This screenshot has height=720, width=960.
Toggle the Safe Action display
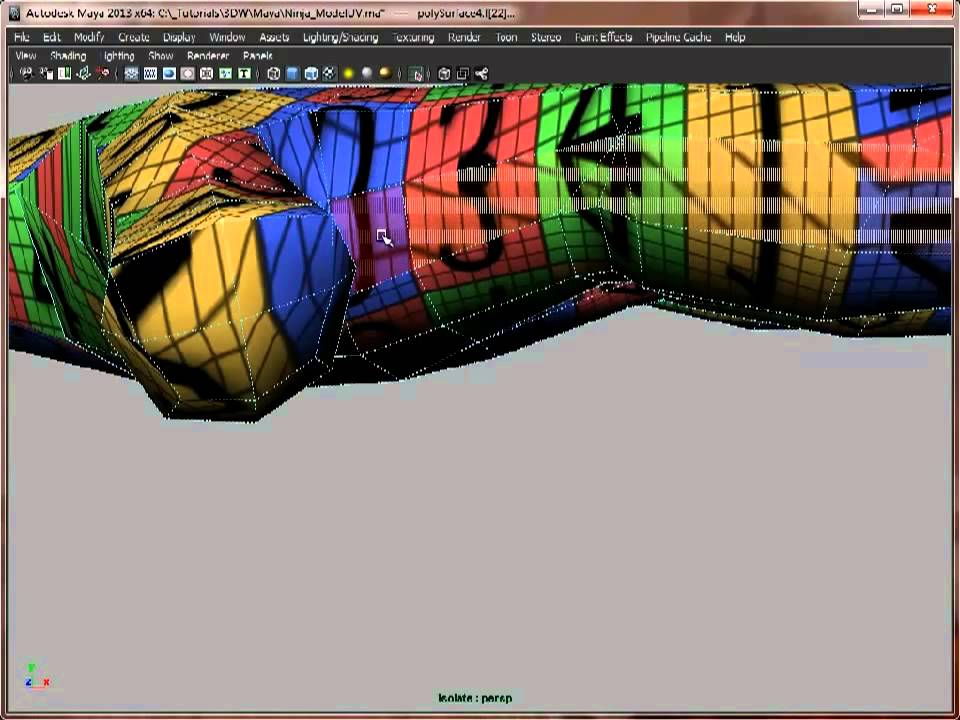click(x=225, y=74)
